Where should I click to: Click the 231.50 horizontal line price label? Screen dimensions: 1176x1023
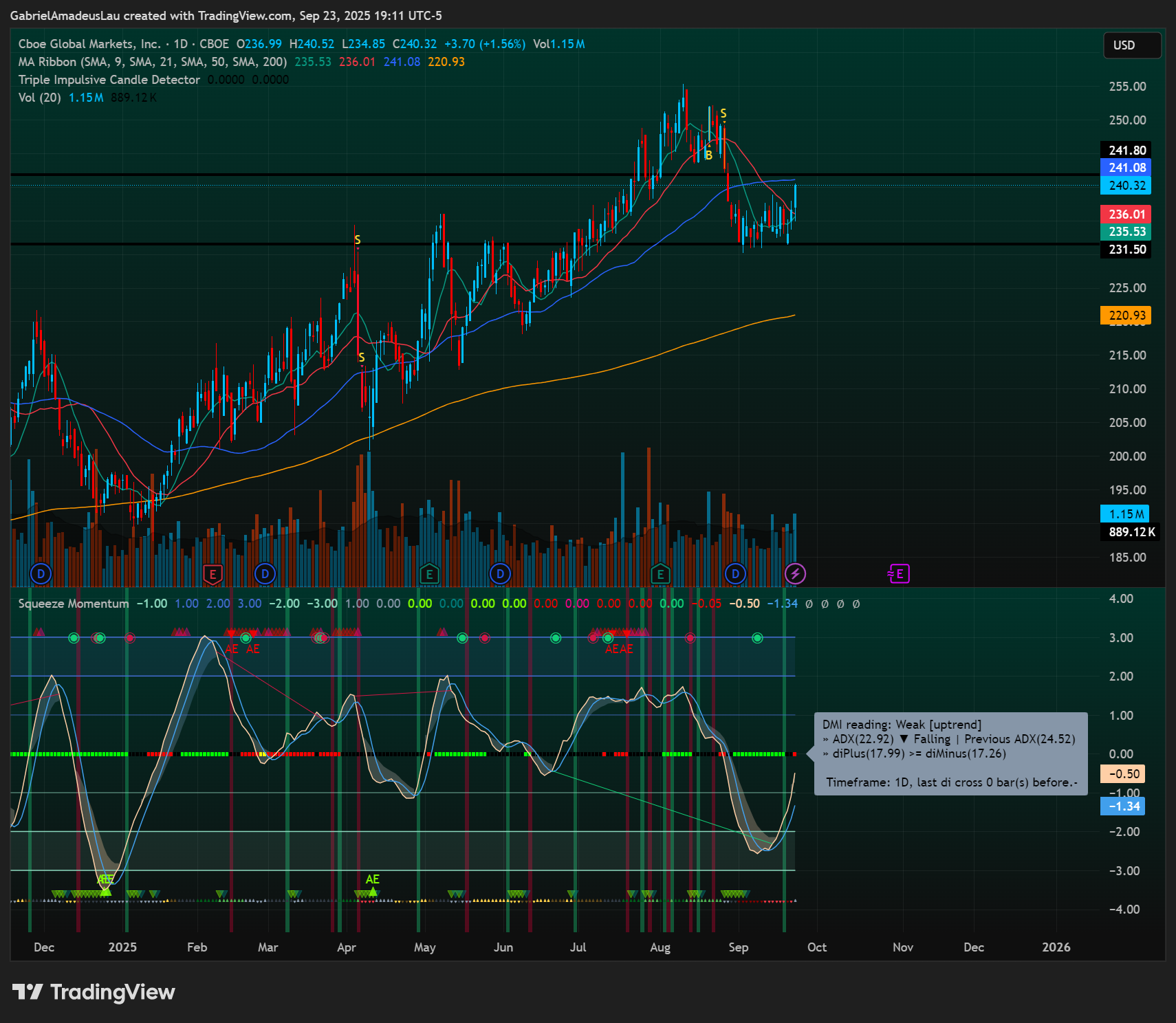click(x=1126, y=250)
